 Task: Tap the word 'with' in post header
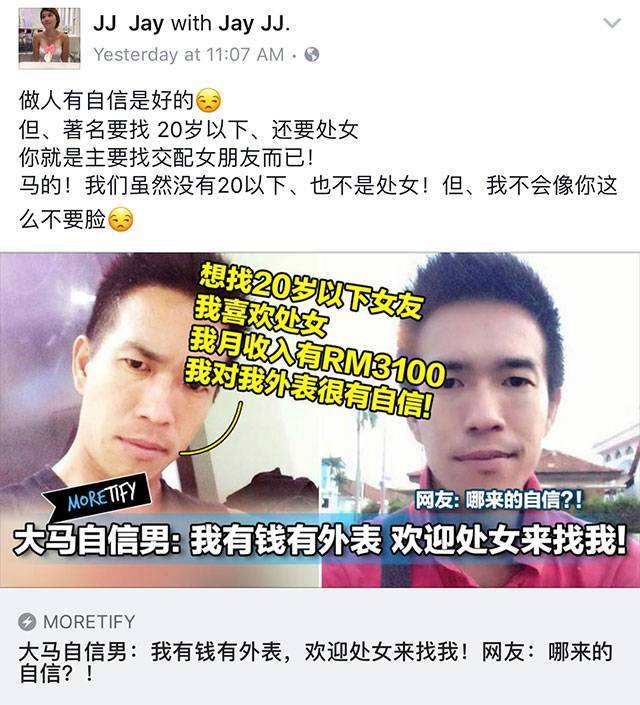(191, 23)
